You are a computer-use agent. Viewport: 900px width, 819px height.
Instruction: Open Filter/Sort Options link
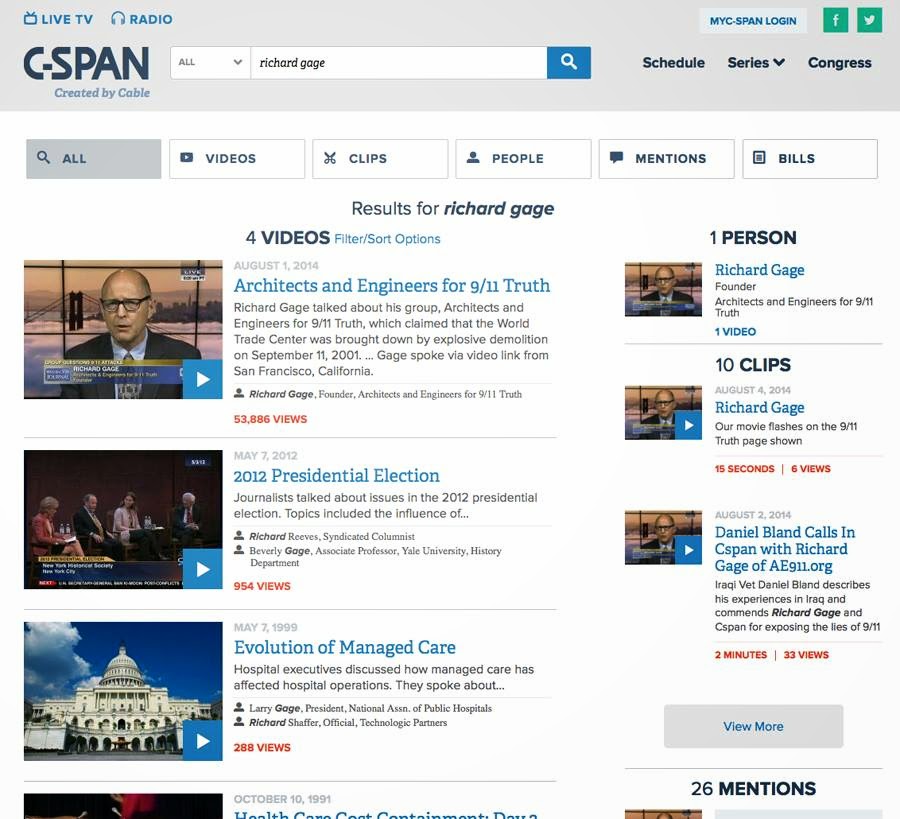(x=387, y=239)
